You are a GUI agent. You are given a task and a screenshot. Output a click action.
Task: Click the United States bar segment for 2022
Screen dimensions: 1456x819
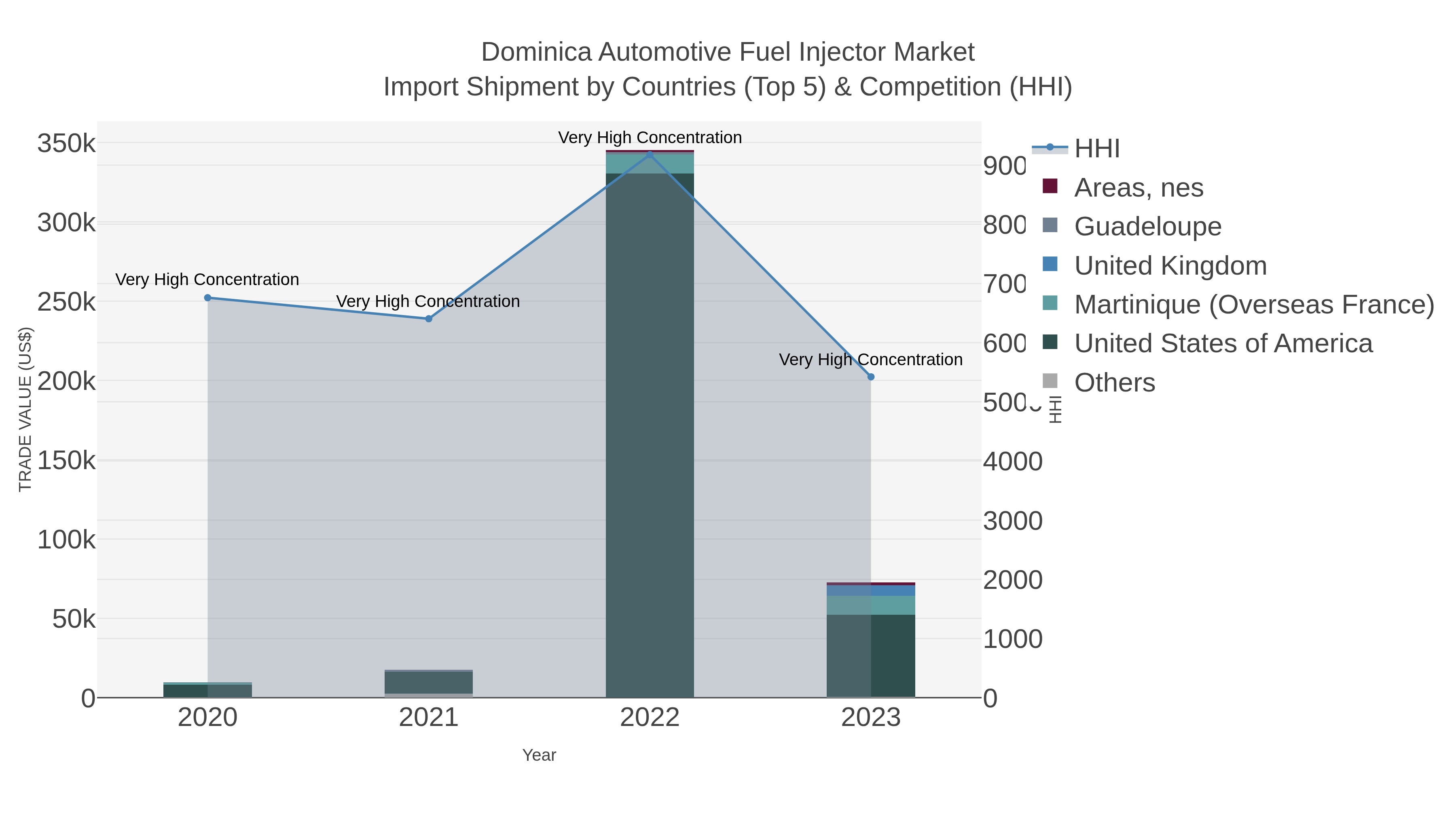(650, 435)
